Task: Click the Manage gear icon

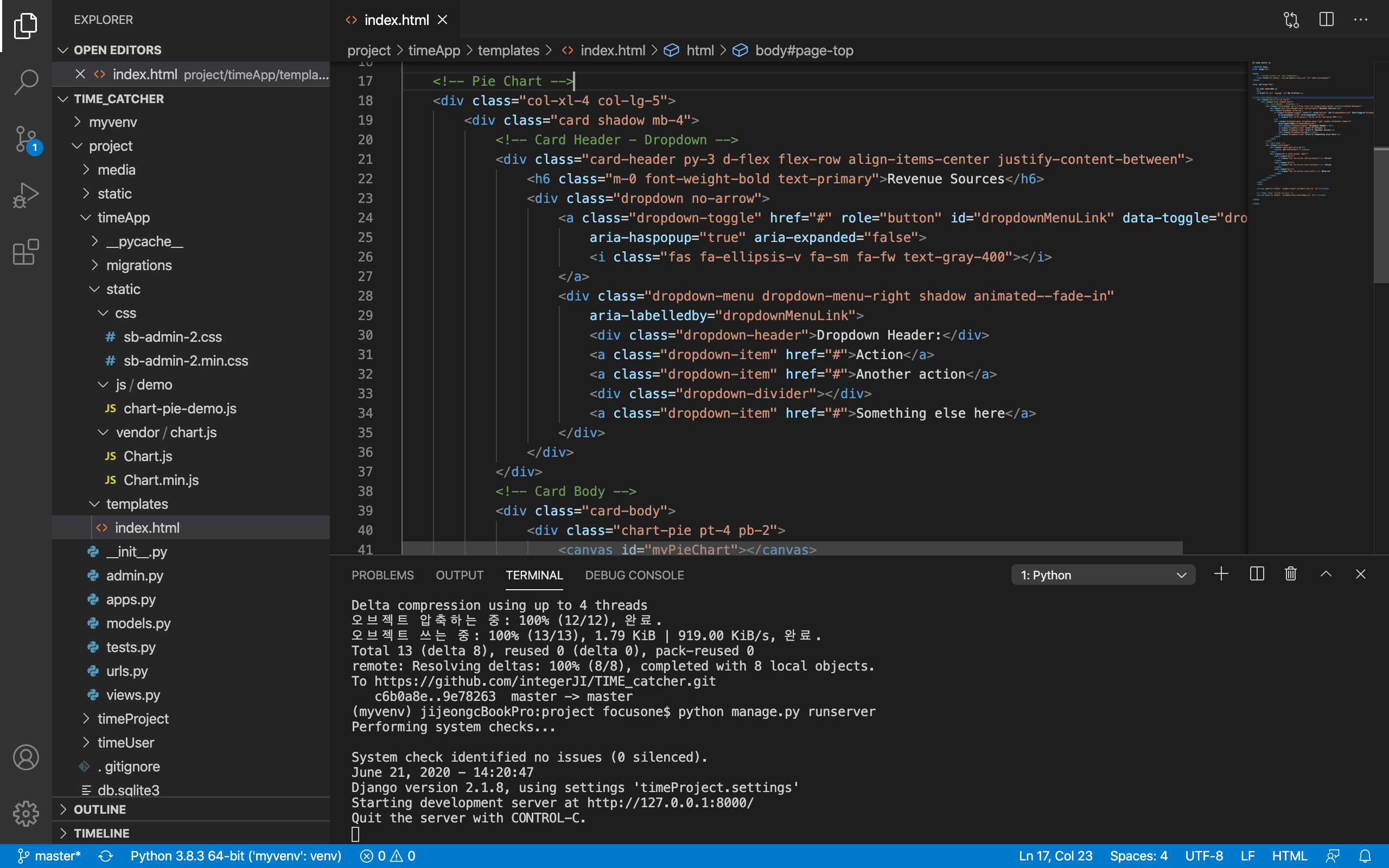Action: [x=26, y=813]
